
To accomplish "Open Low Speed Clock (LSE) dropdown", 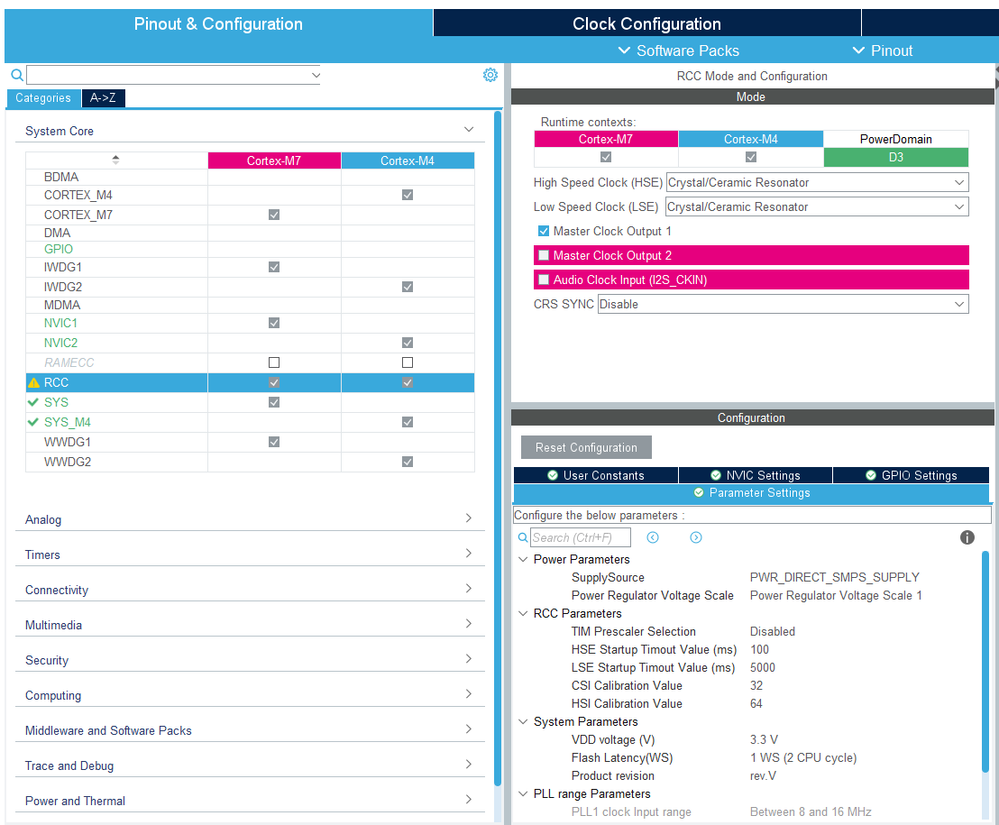I will [817, 206].
